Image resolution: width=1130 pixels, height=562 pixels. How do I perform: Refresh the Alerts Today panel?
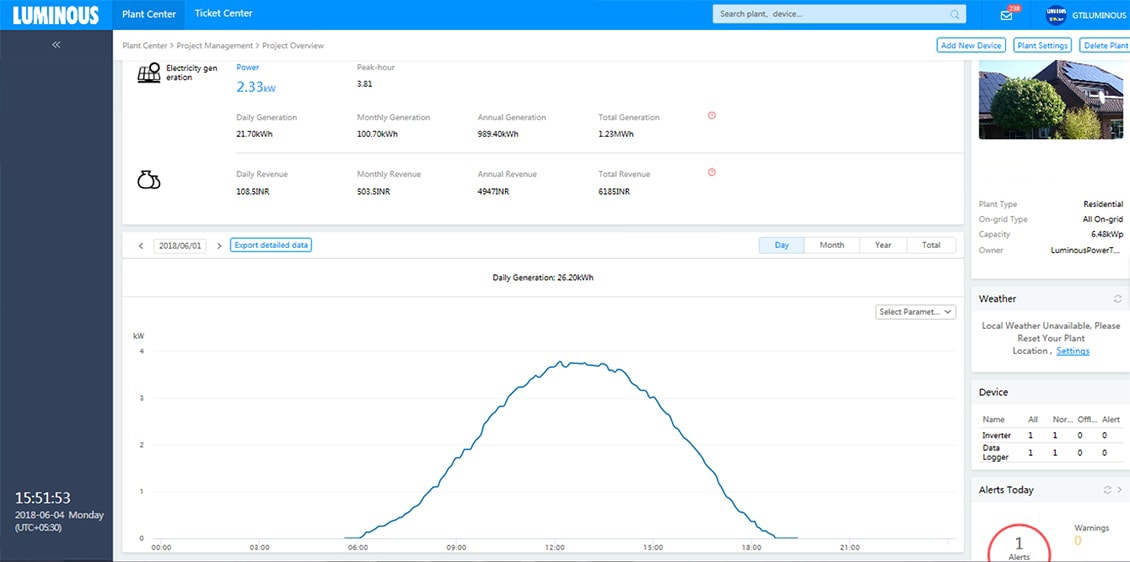click(1107, 490)
